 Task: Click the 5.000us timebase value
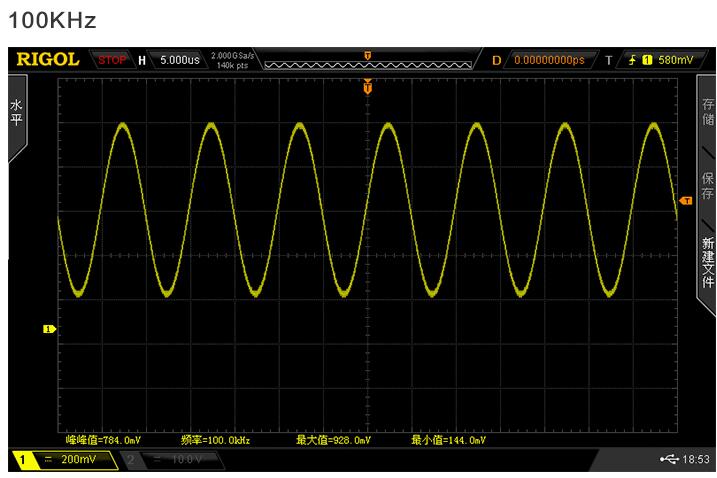(x=180, y=60)
